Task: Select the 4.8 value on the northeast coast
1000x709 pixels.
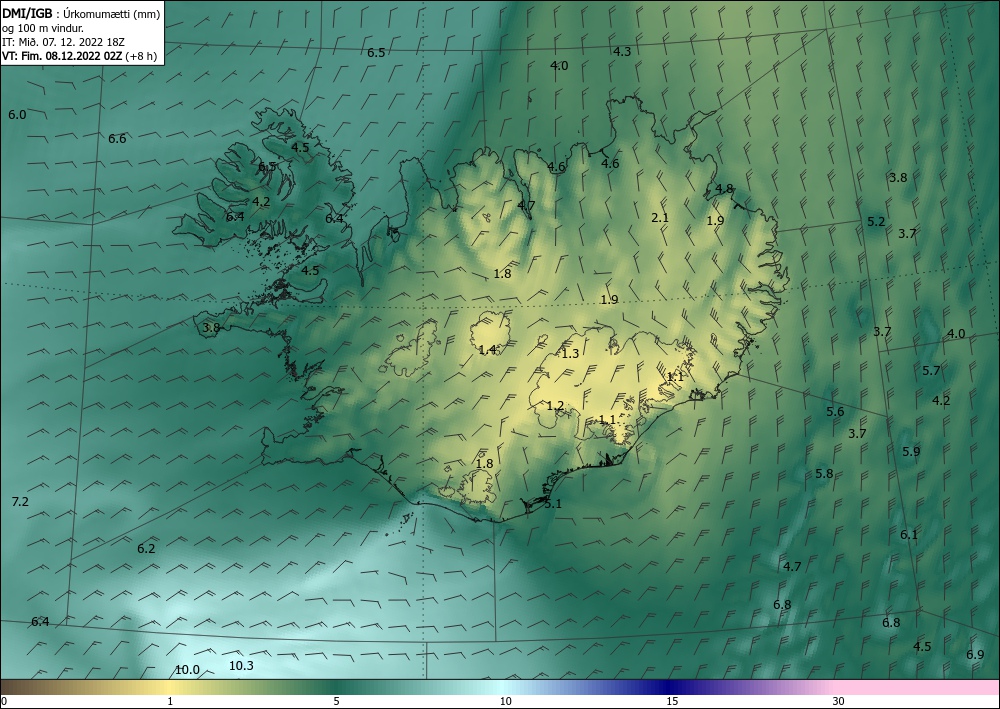Action: click(724, 189)
